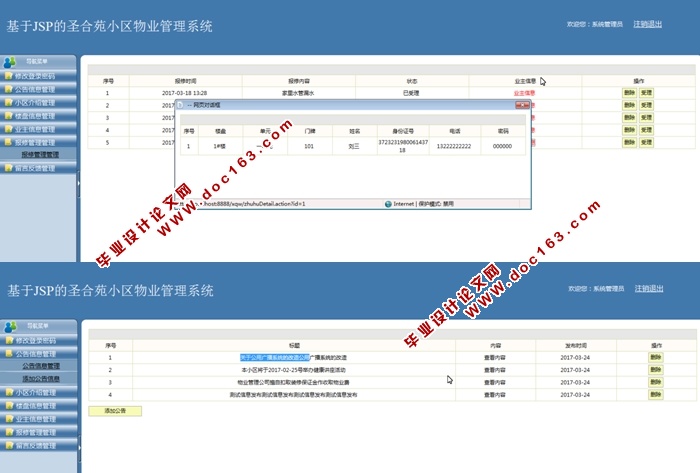
Task: Select 1#楼 building cell in dialog
Action: pyautogui.click(x=219, y=146)
